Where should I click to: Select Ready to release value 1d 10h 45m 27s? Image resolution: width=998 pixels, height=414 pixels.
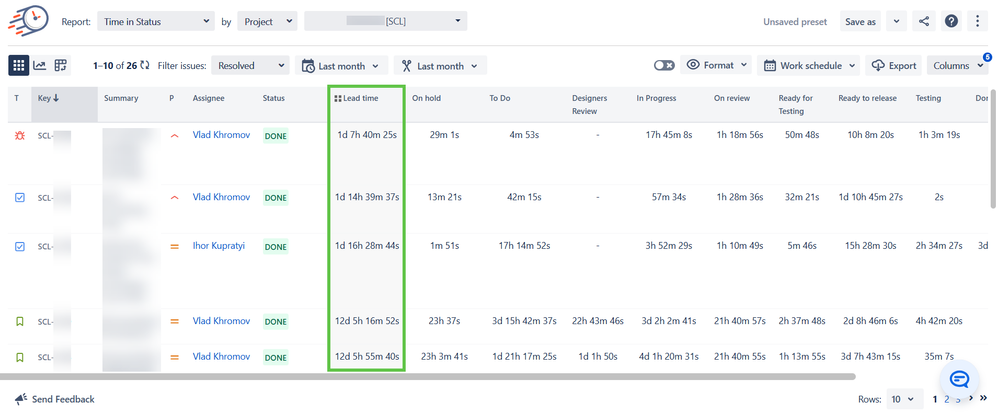(871, 197)
